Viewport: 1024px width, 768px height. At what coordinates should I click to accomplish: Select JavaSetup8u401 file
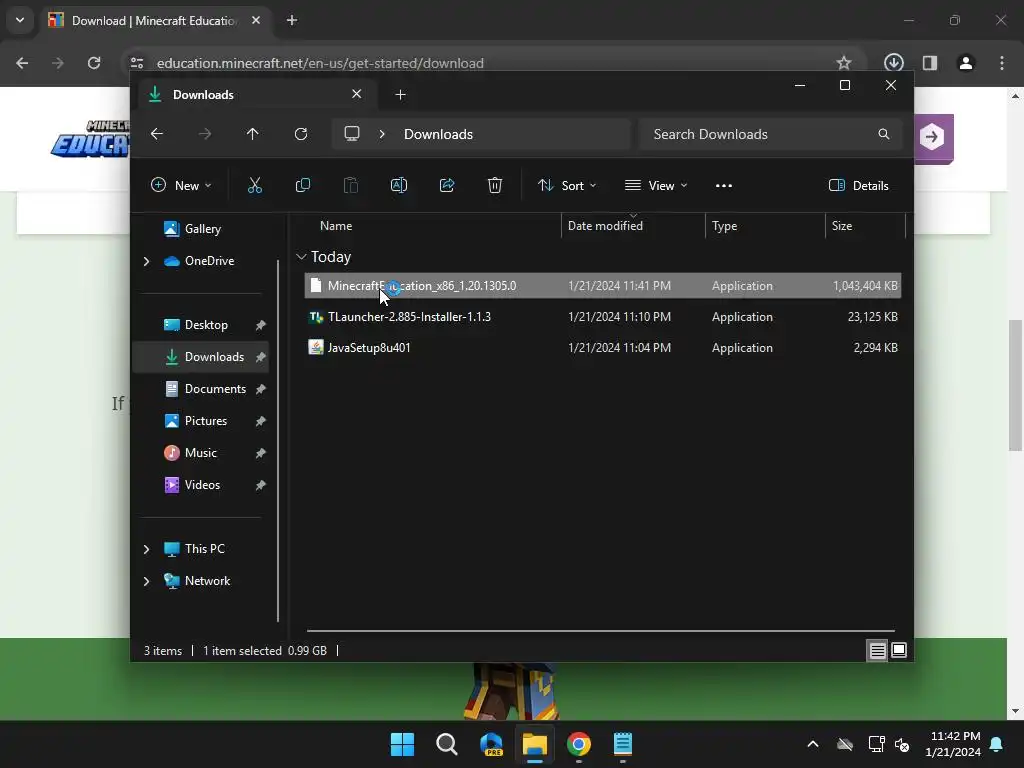click(x=602, y=347)
